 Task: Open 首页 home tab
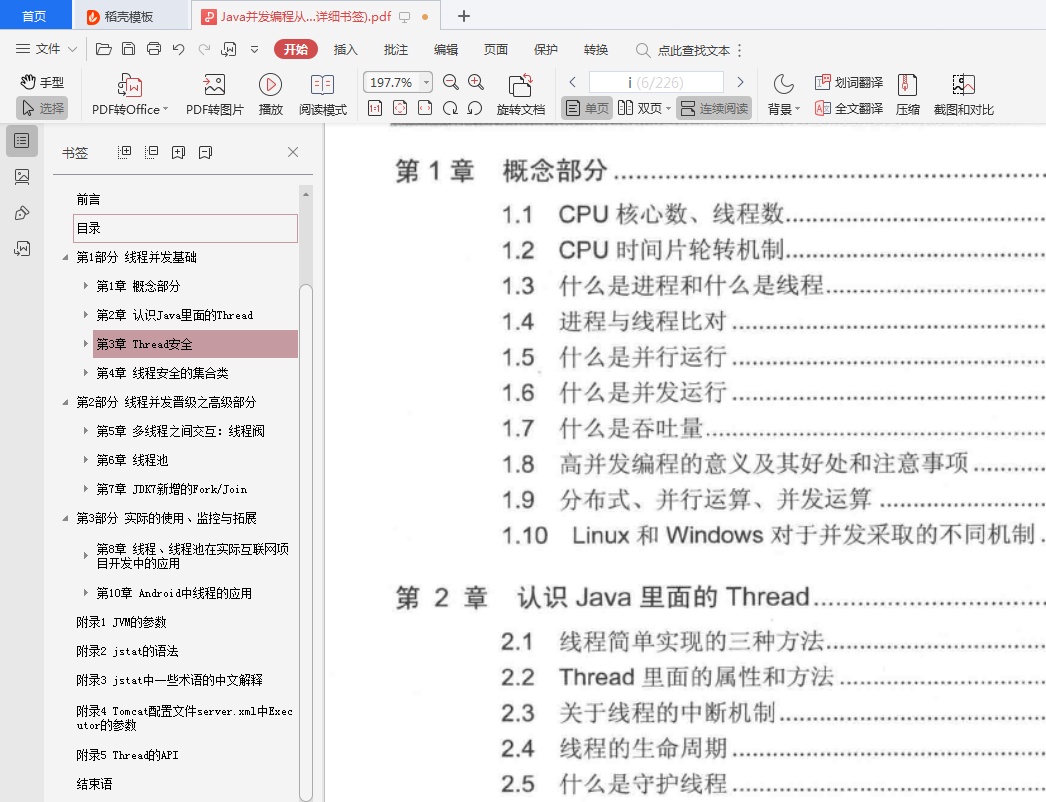coord(35,16)
